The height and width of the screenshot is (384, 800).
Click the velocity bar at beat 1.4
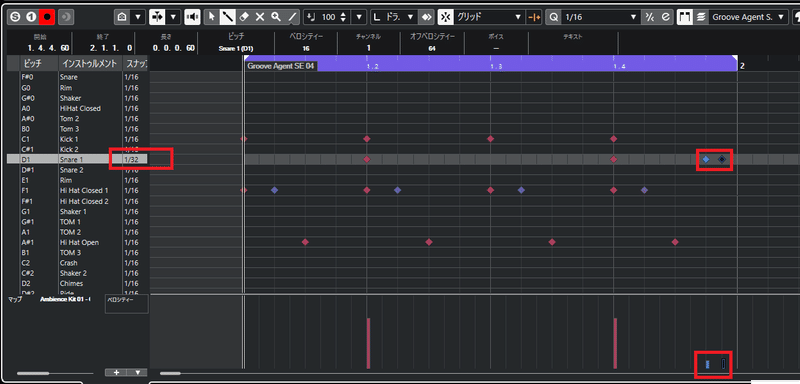[x=615, y=343]
